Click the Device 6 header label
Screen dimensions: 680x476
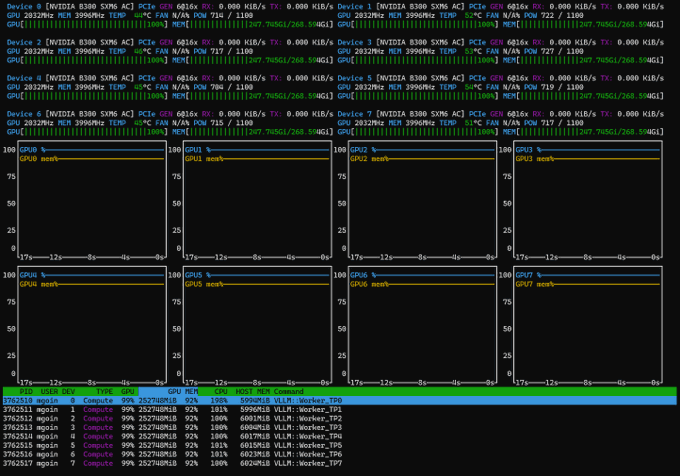[24, 114]
